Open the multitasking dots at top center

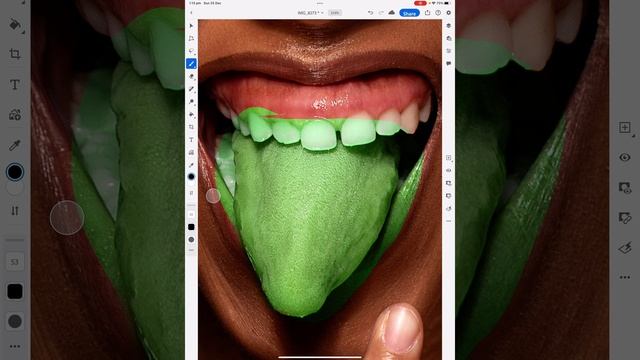[320, 3]
